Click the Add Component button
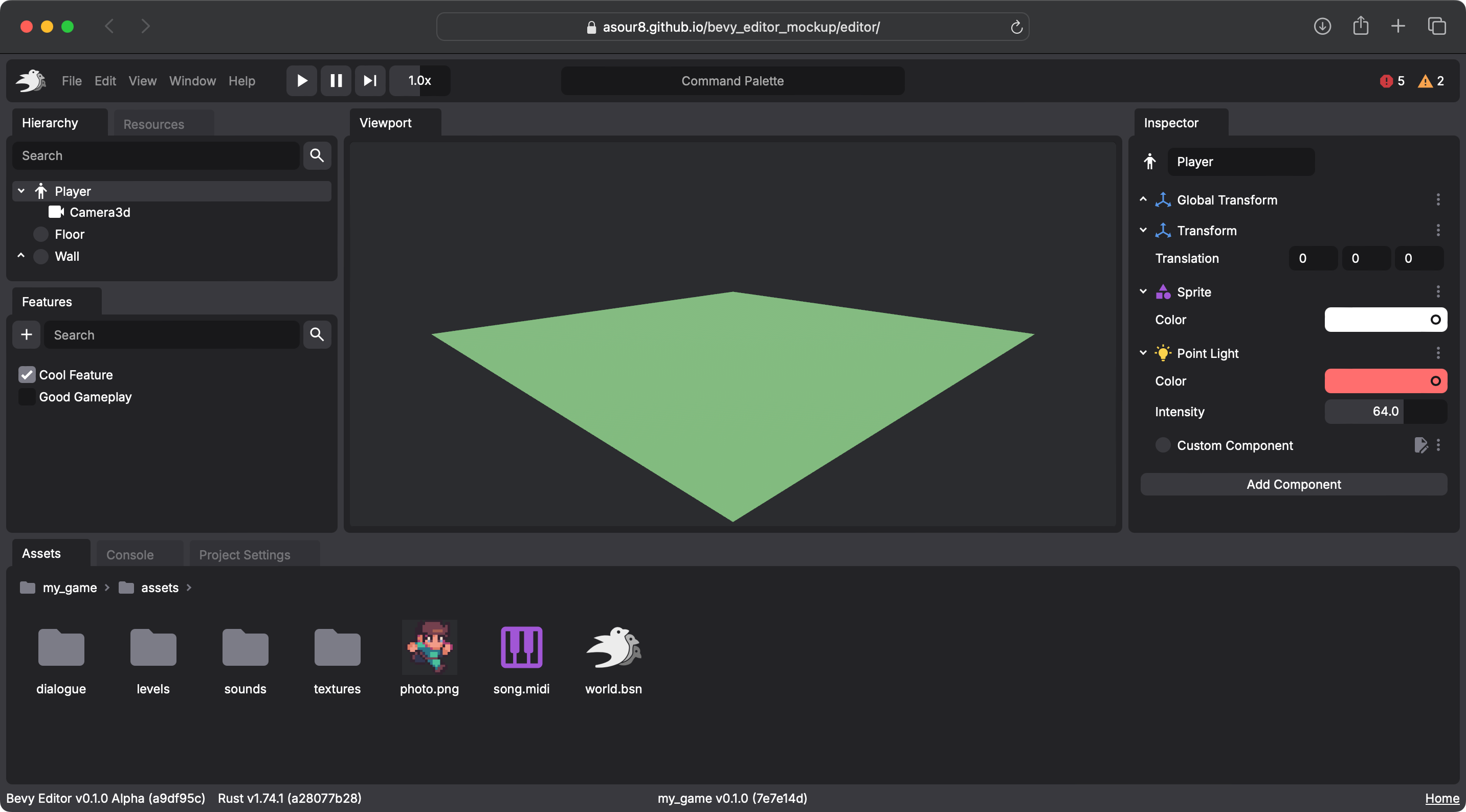This screenshot has height=812, width=1466. pyautogui.click(x=1293, y=484)
